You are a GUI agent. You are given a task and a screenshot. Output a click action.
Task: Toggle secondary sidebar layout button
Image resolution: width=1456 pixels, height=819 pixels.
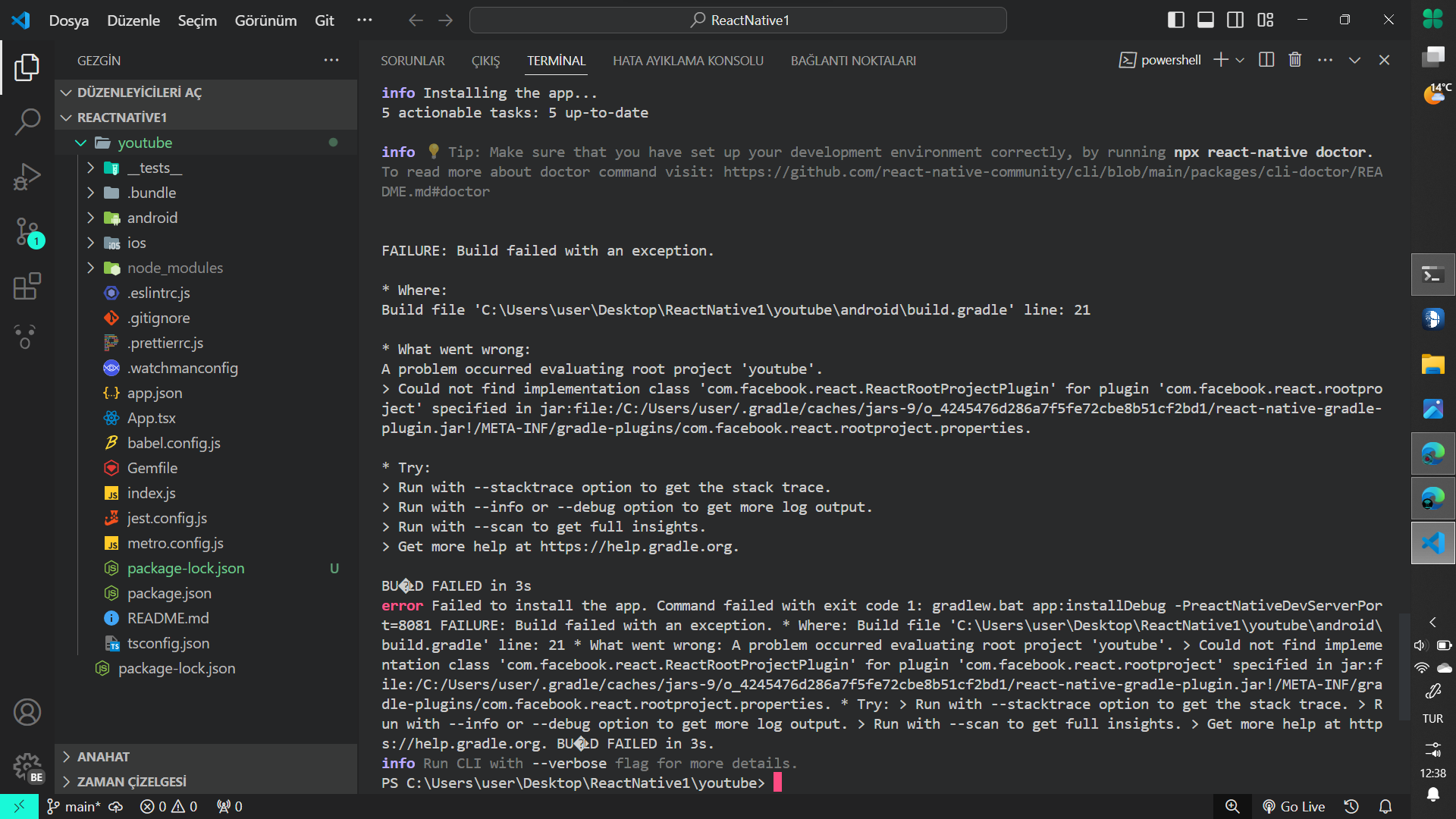coord(1235,20)
